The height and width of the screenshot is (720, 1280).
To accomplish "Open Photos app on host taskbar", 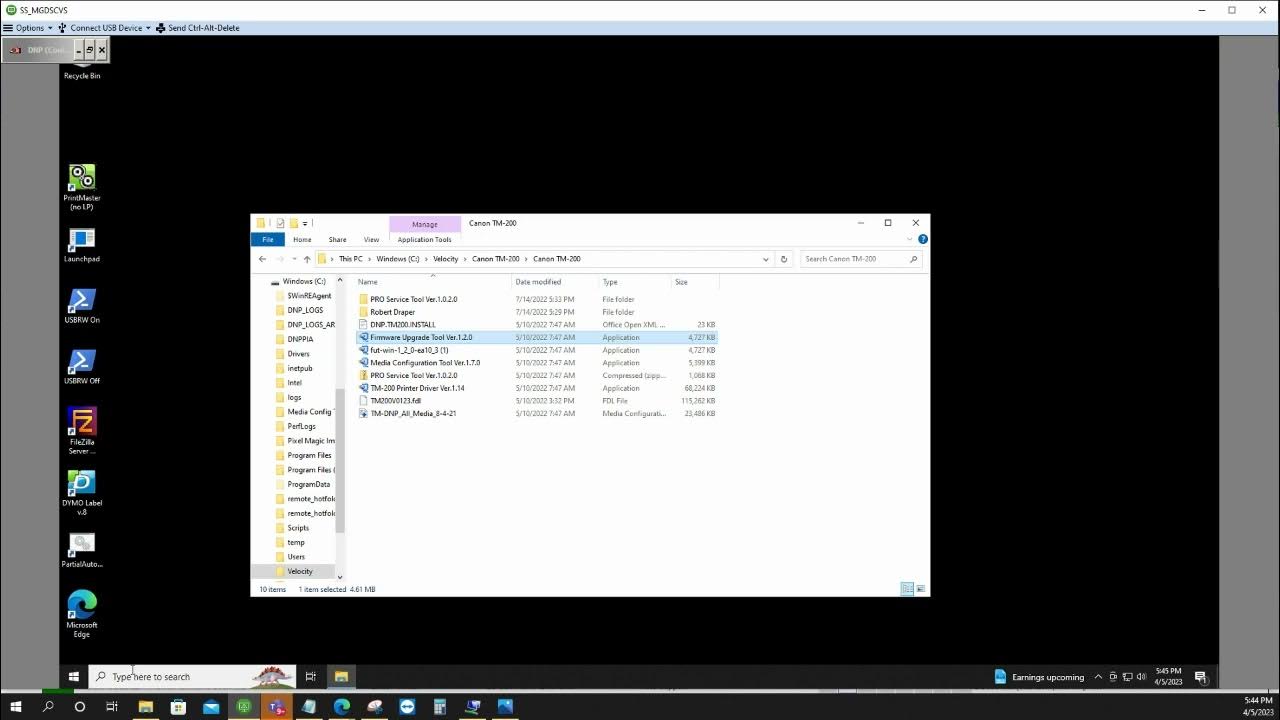I will tap(505, 707).
